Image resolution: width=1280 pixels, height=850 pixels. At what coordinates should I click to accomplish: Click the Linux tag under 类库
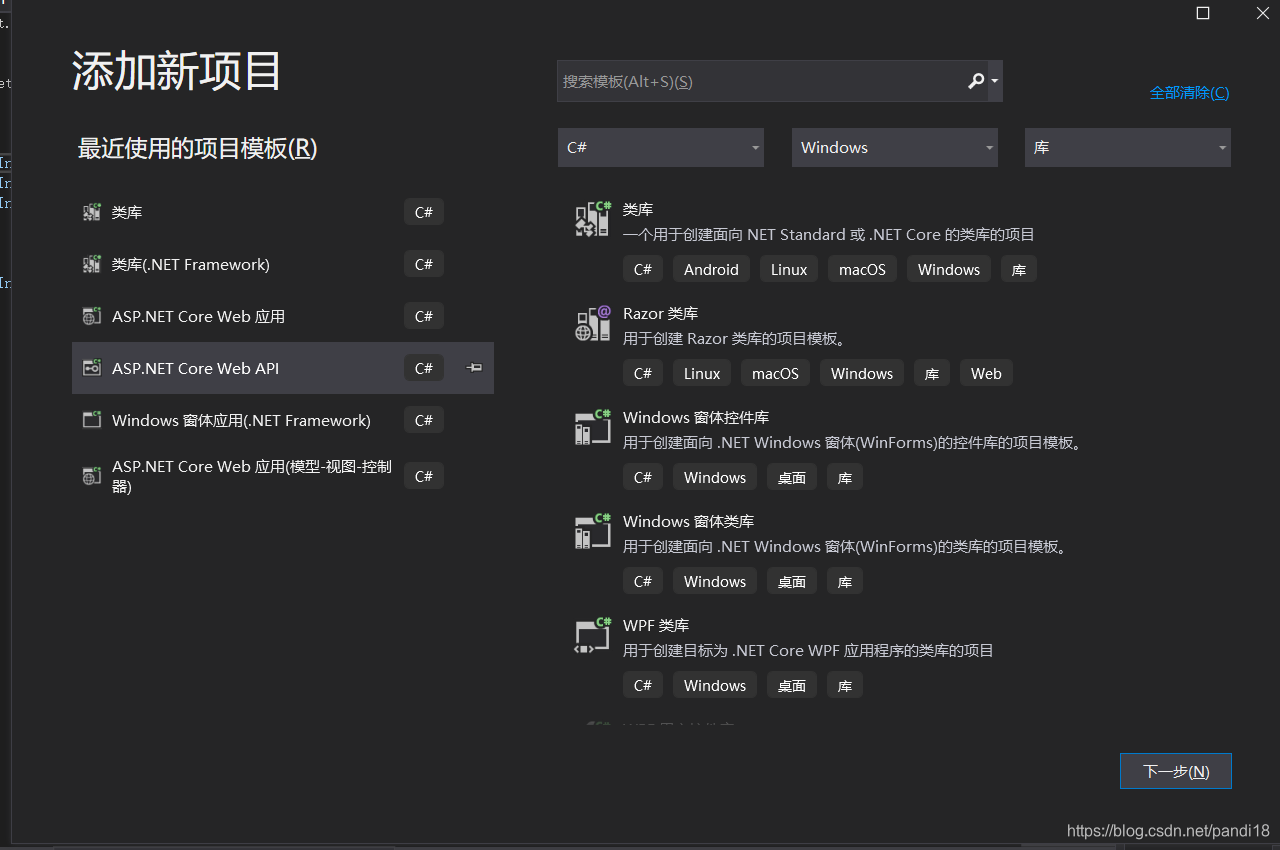[x=789, y=269]
